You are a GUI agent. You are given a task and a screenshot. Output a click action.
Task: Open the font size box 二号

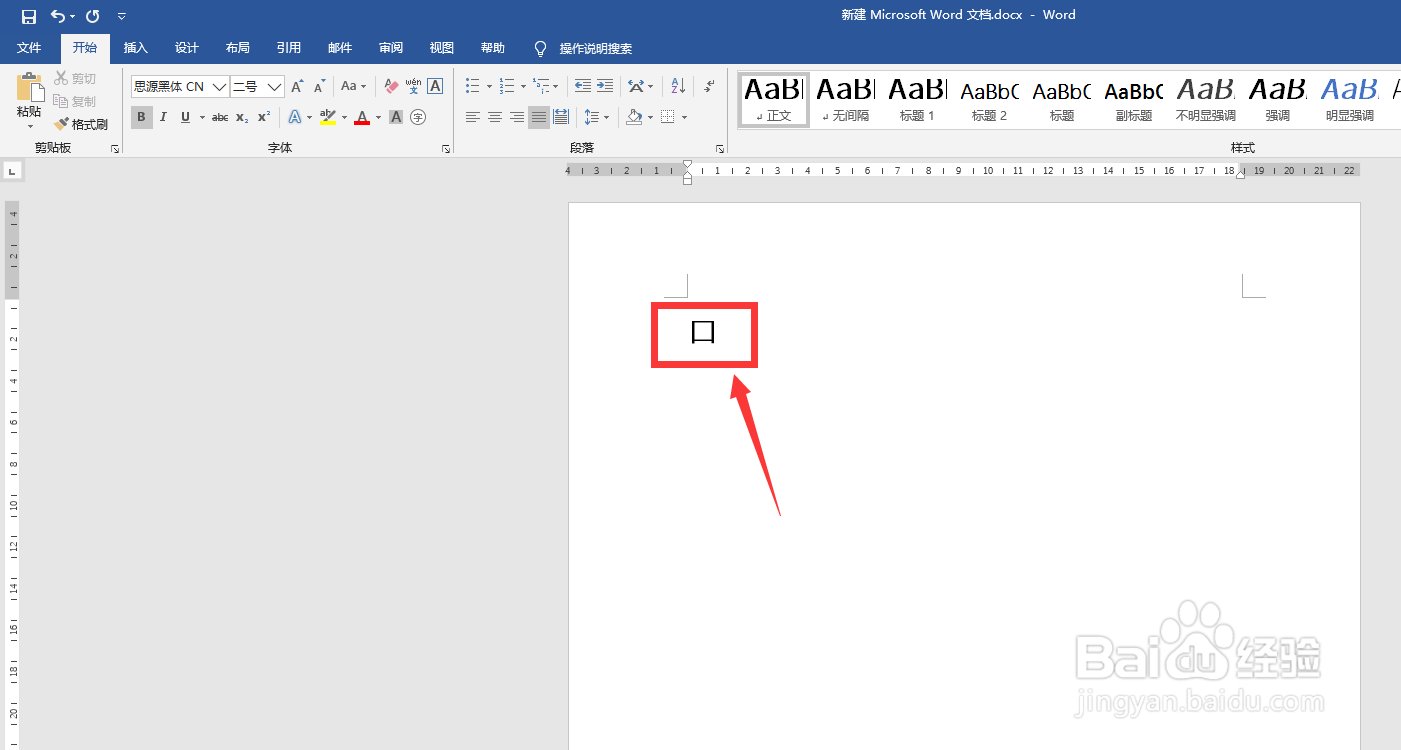pyautogui.click(x=257, y=87)
